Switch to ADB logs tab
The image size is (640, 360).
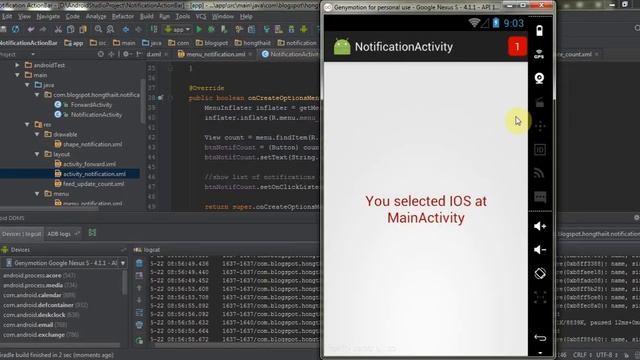(x=63, y=234)
